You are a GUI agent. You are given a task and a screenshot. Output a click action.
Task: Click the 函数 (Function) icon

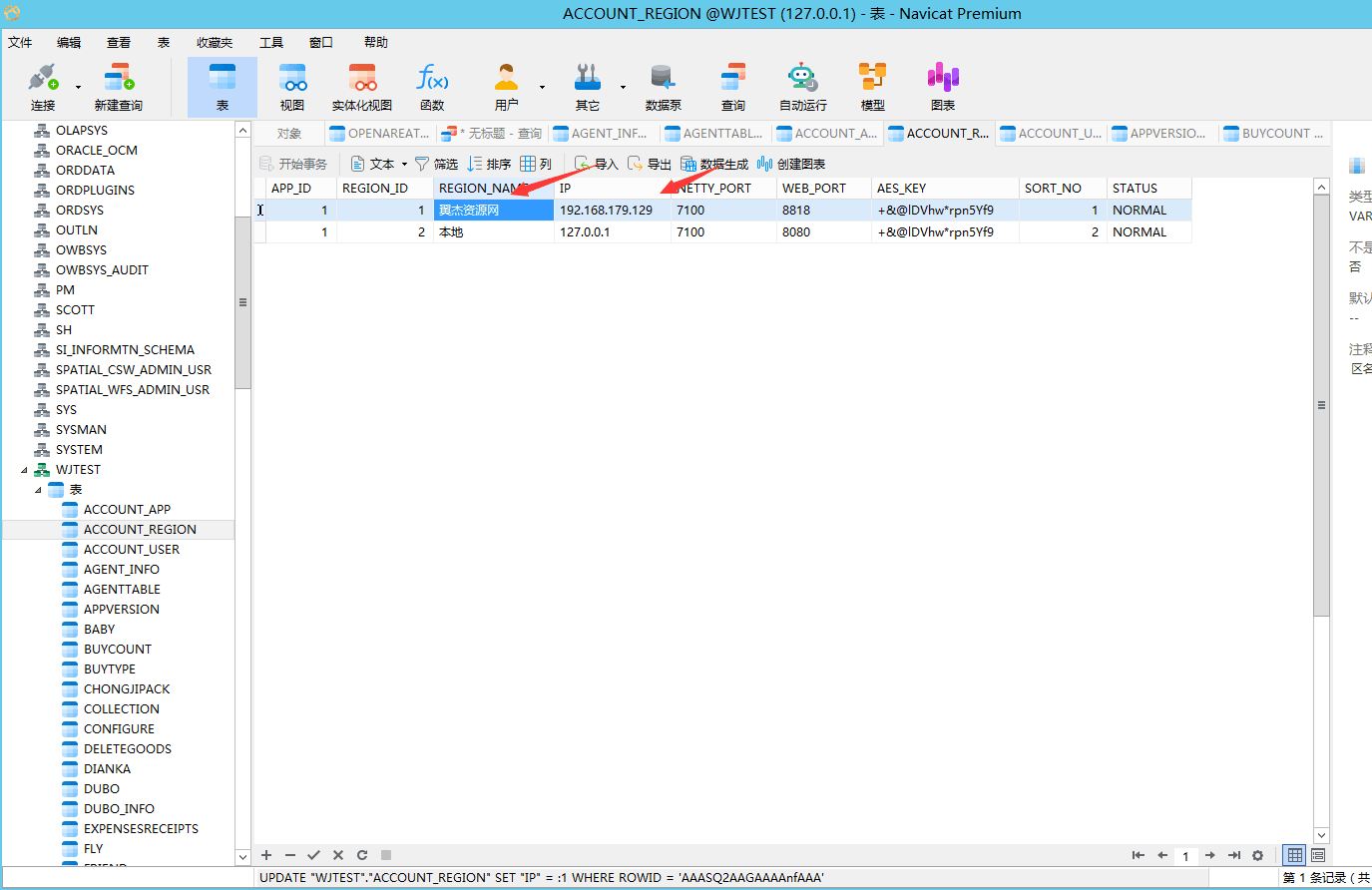point(432,87)
